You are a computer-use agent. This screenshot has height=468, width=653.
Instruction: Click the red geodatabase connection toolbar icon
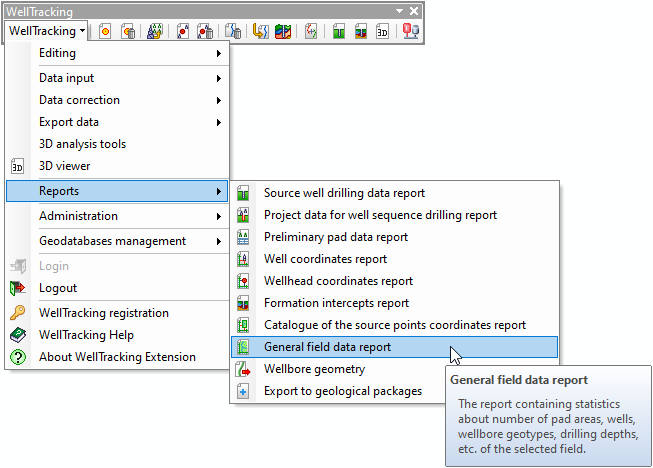(411, 31)
